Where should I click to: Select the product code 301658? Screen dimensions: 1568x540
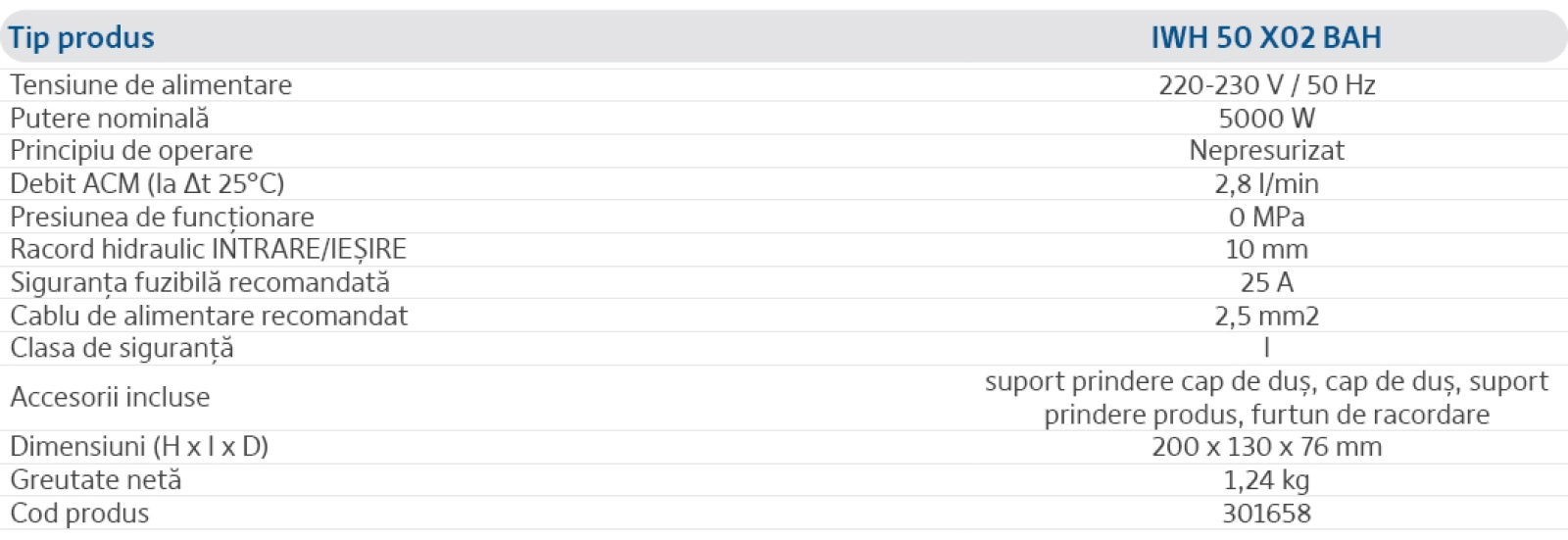tap(1266, 514)
